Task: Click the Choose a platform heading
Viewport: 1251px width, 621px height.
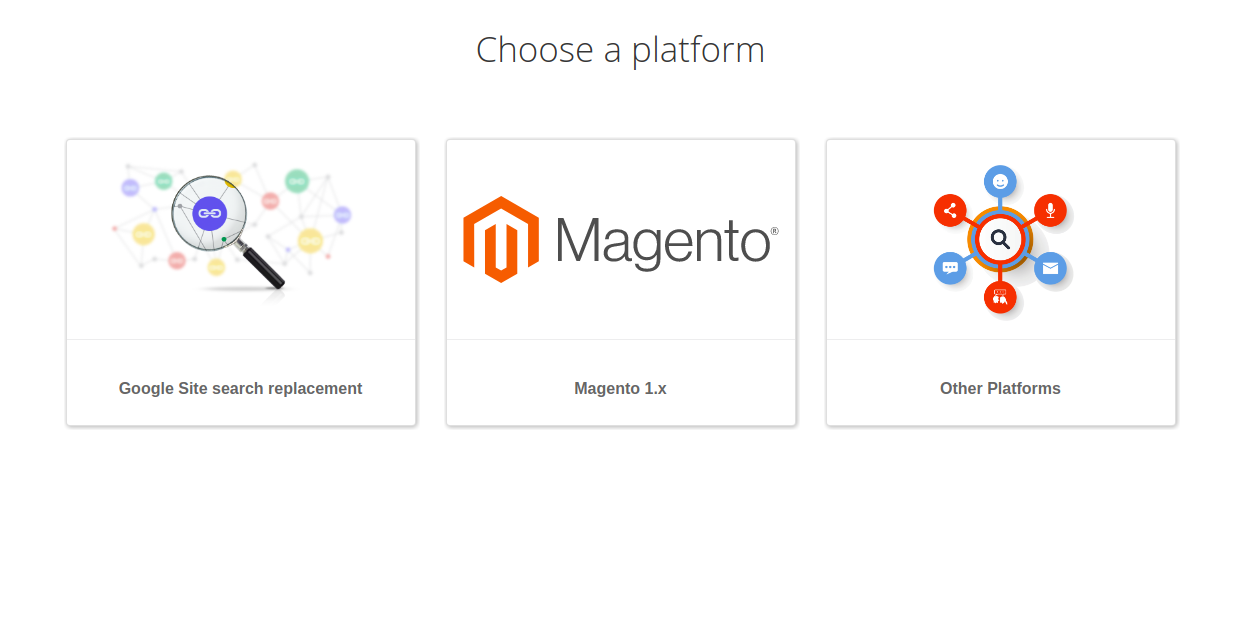Action: point(620,49)
